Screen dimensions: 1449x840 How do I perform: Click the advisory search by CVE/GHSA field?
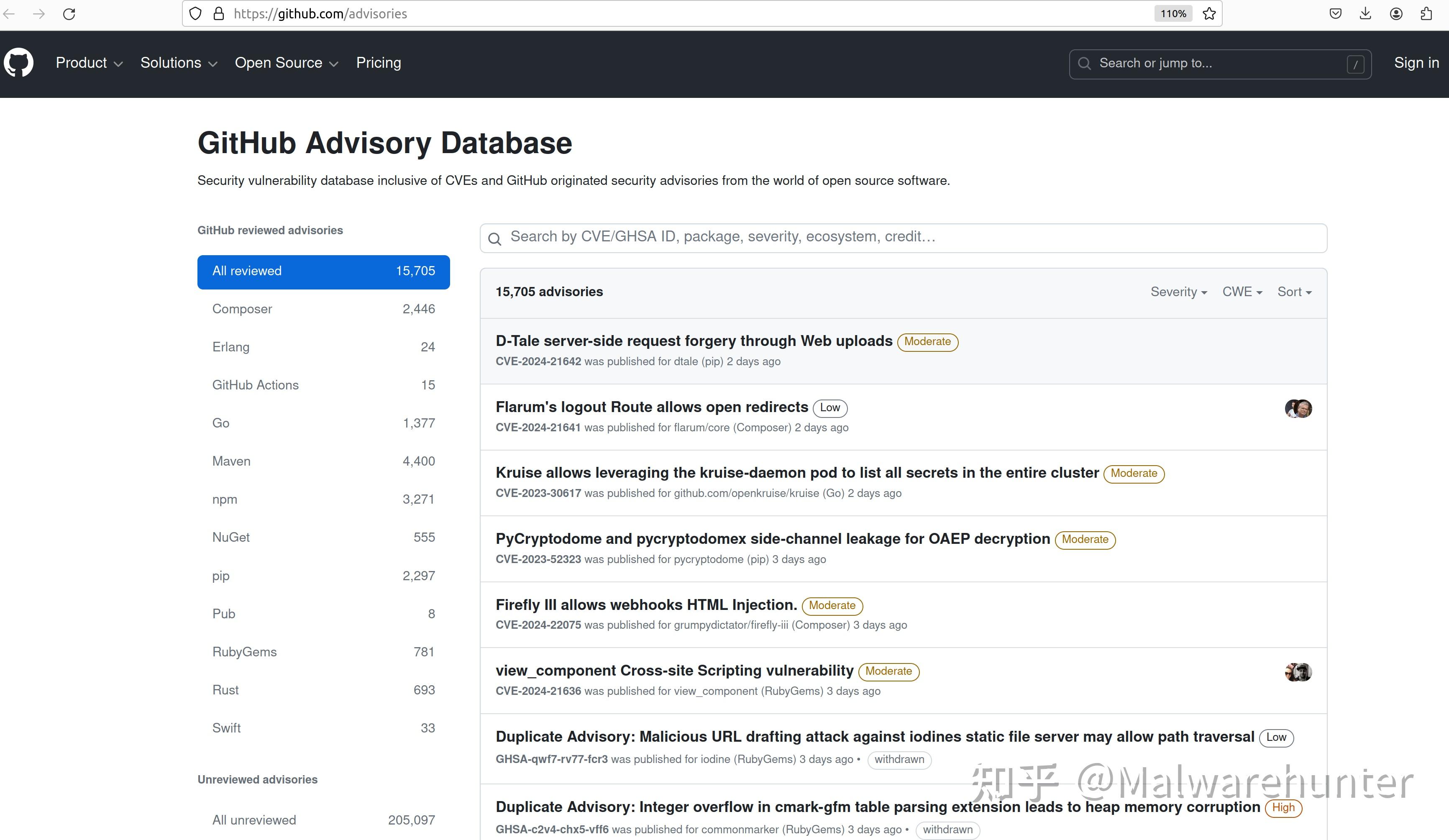pyautogui.click(x=903, y=238)
